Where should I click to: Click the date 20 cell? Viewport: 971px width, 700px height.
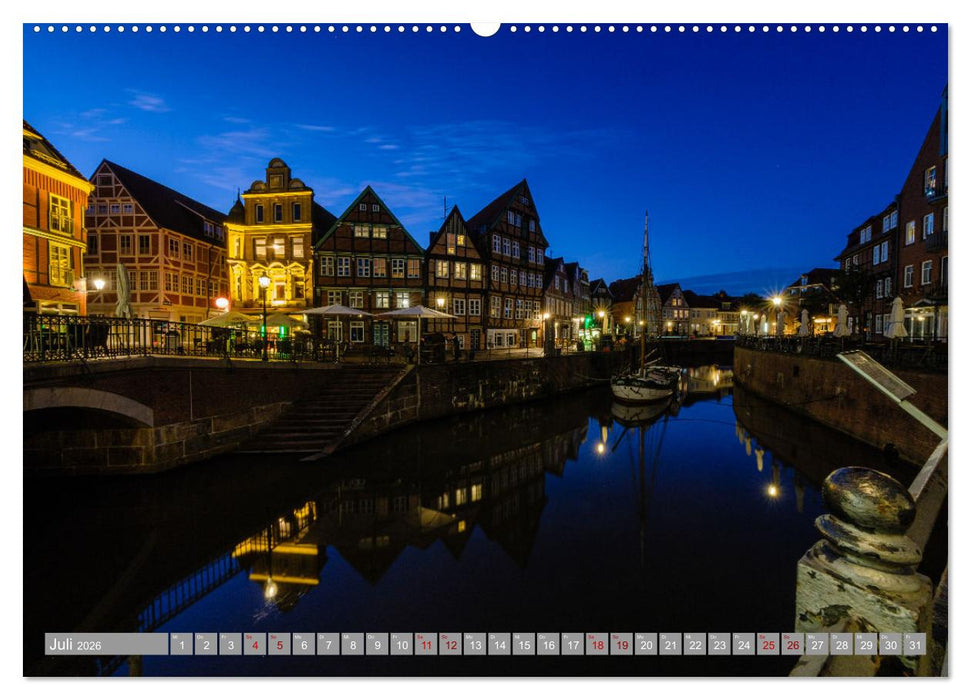(x=646, y=644)
